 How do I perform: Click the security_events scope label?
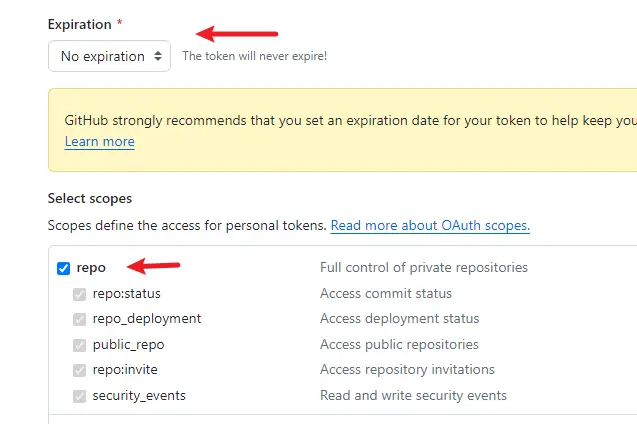(x=139, y=396)
